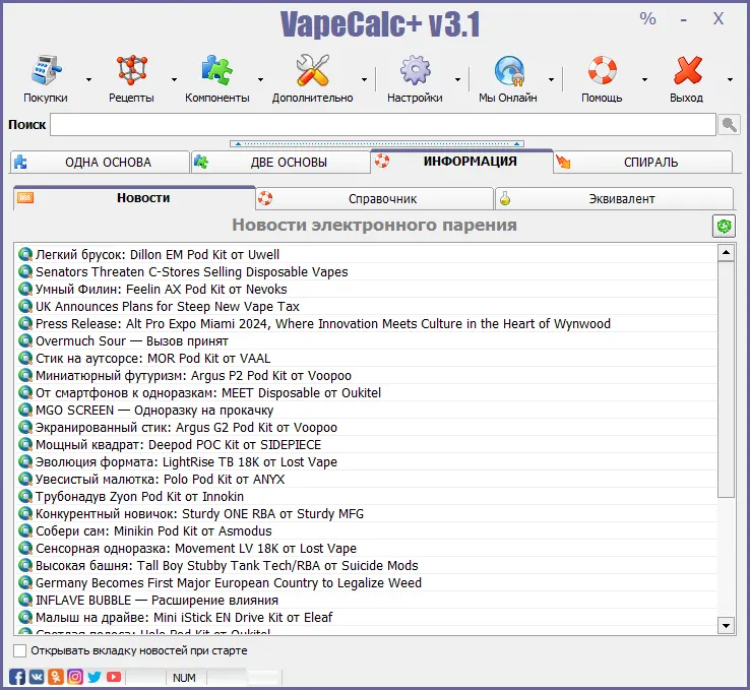Click the search magnifier button
Image resolution: width=750 pixels, height=690 pixels.
[731, 125]
